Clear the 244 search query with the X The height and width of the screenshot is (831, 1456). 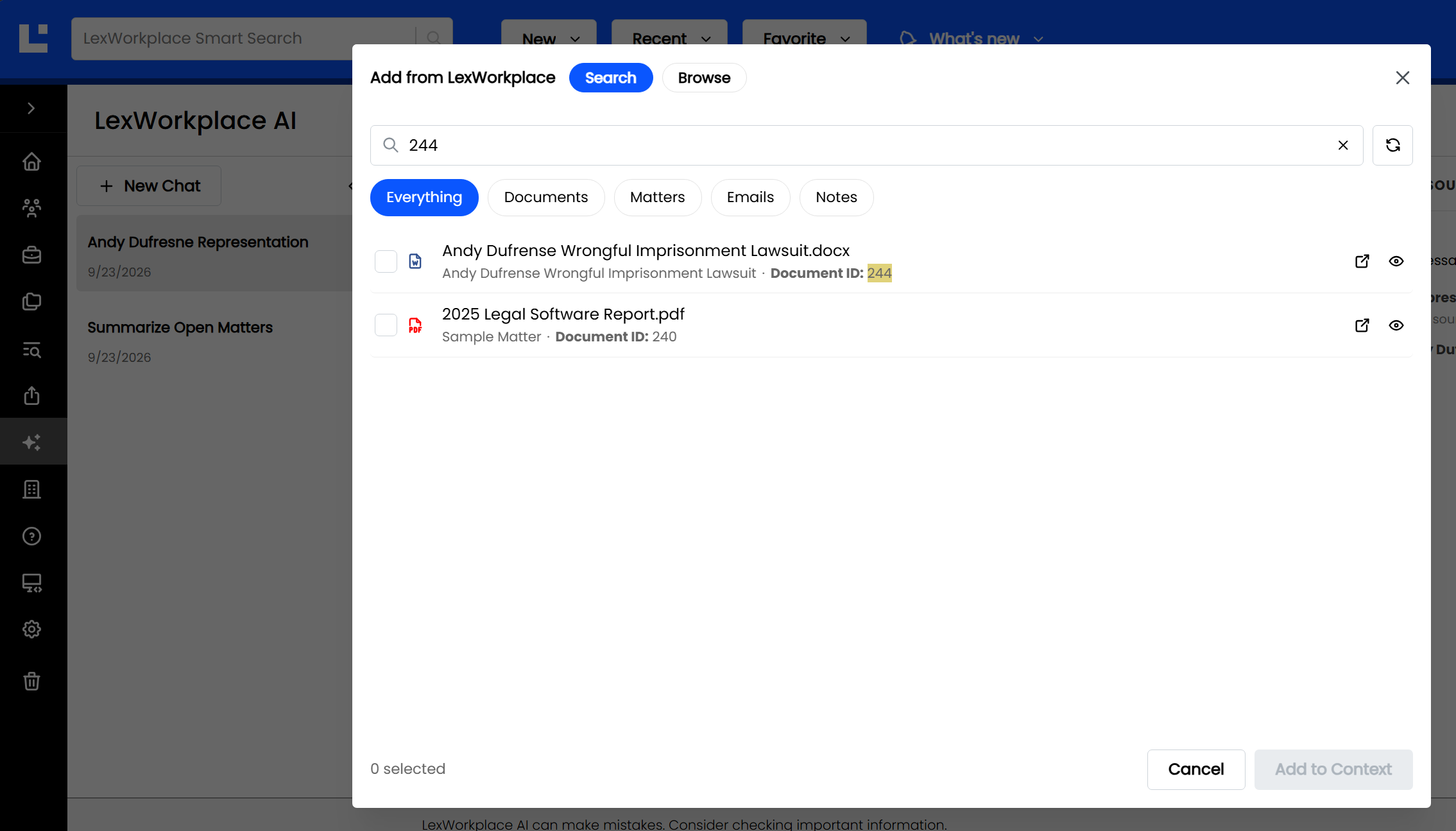coord(1343,145)
